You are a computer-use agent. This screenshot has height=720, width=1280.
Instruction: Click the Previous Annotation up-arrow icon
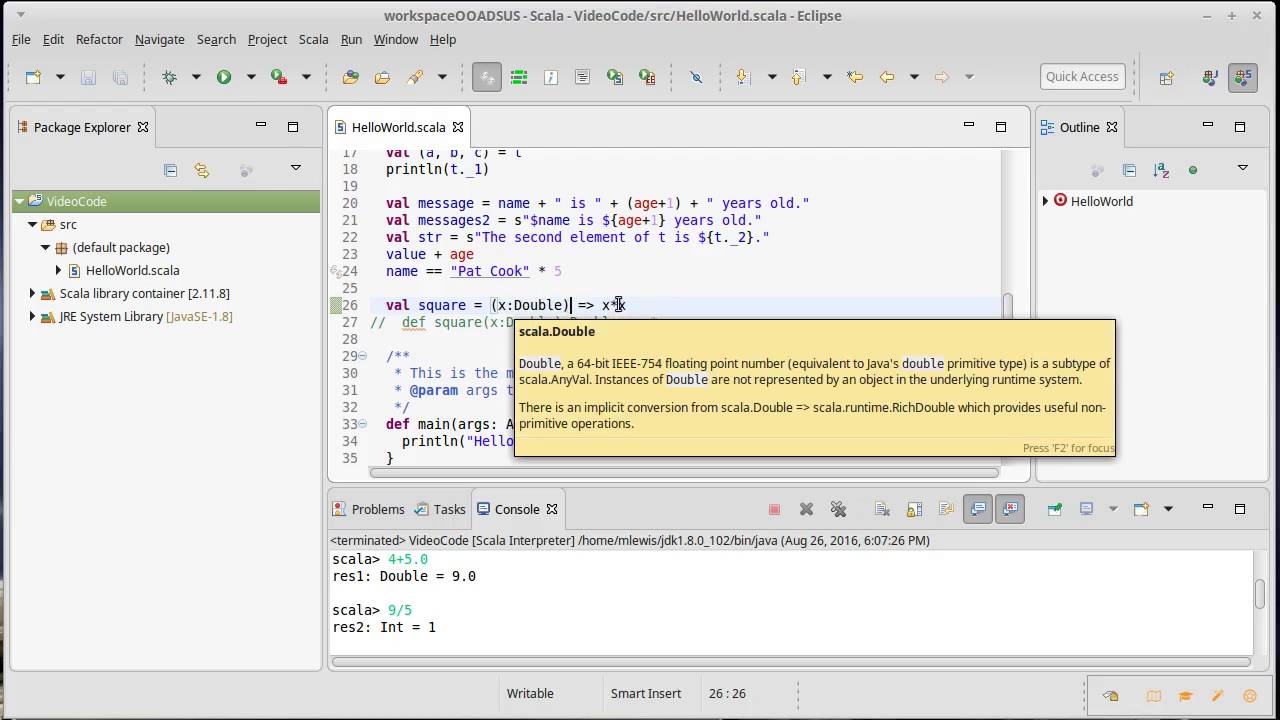(797, 77)
